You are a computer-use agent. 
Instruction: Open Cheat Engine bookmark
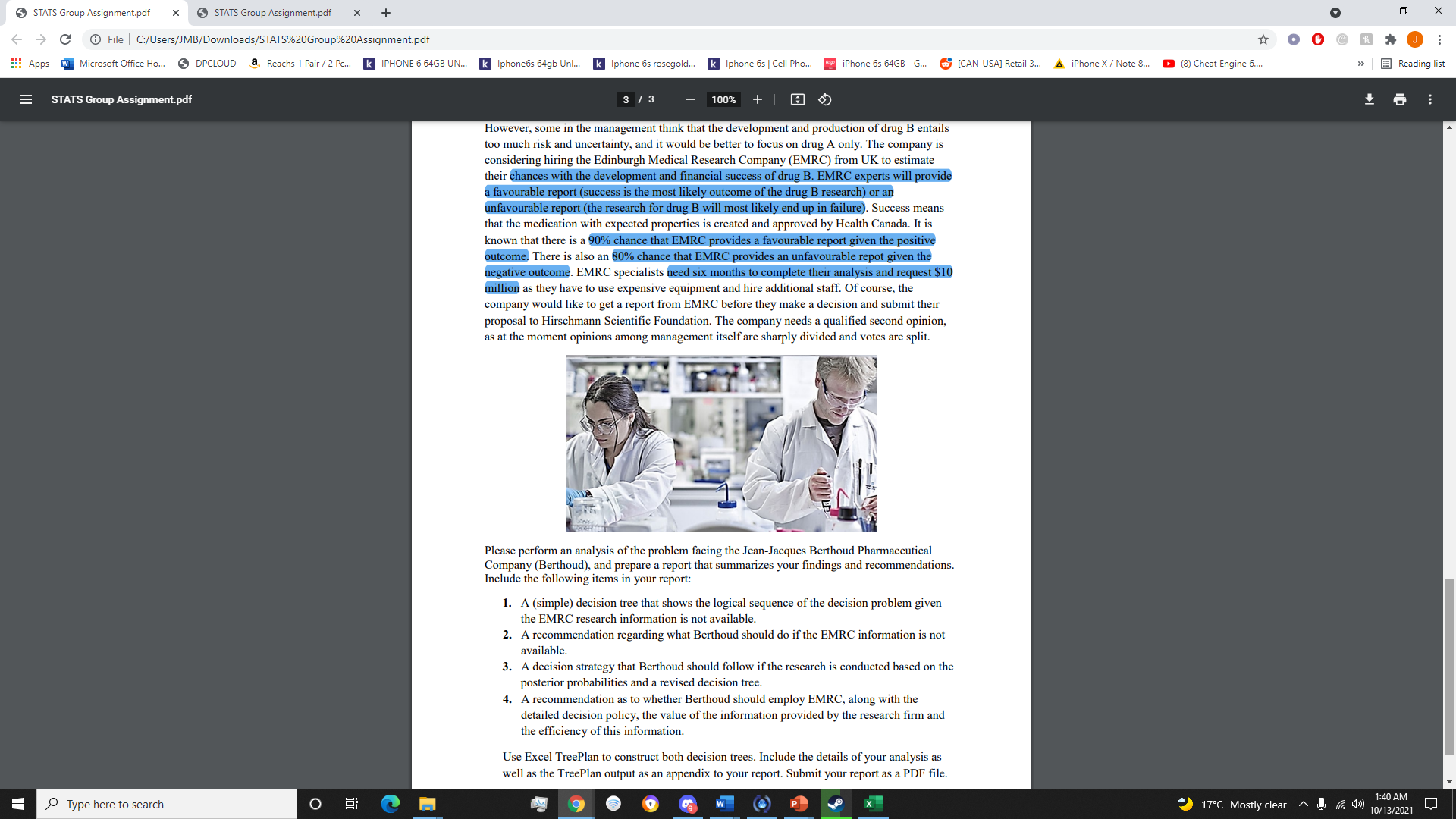(1213, 64)
